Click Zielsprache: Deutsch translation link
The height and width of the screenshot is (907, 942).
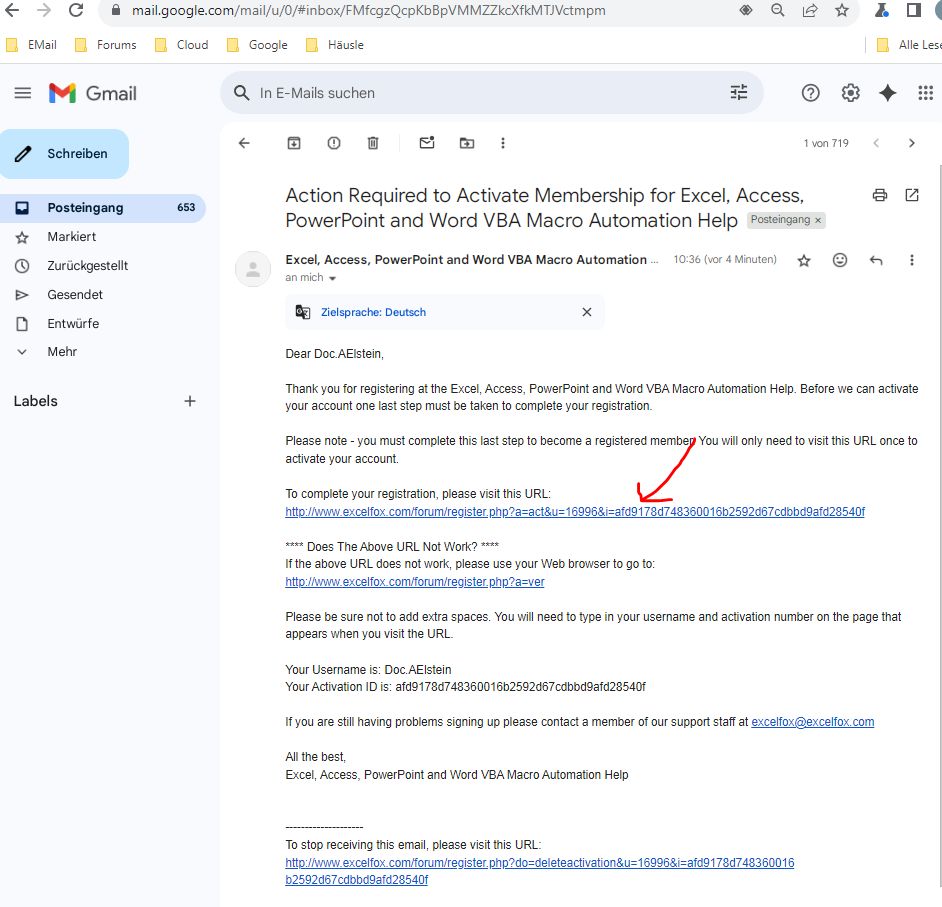click(373, 312)
